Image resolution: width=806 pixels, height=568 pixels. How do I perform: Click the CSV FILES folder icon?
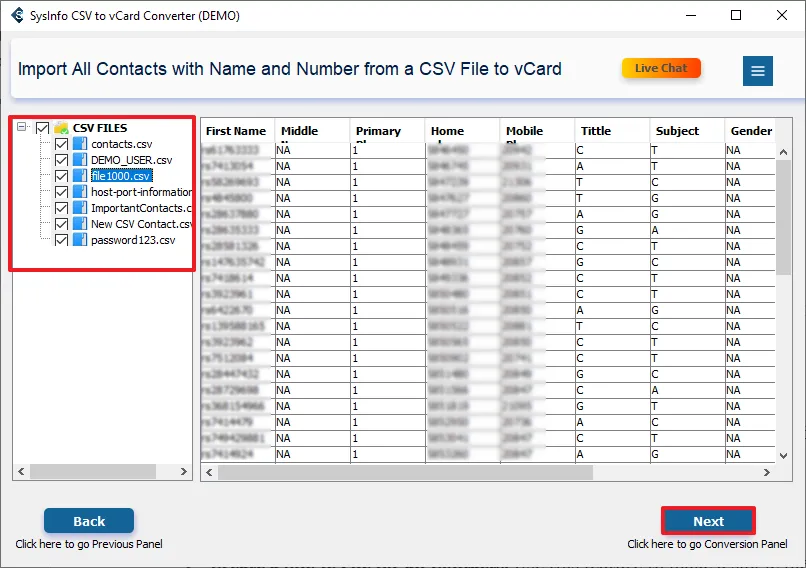(x=62, y=128)
